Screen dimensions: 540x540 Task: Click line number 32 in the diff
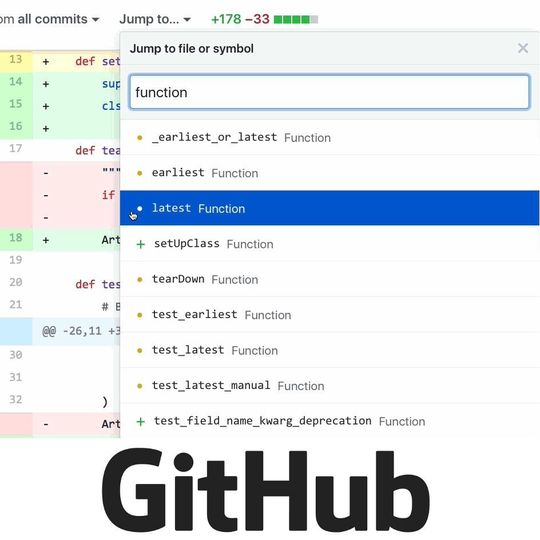pyautogui.click(x=16, y=399)
